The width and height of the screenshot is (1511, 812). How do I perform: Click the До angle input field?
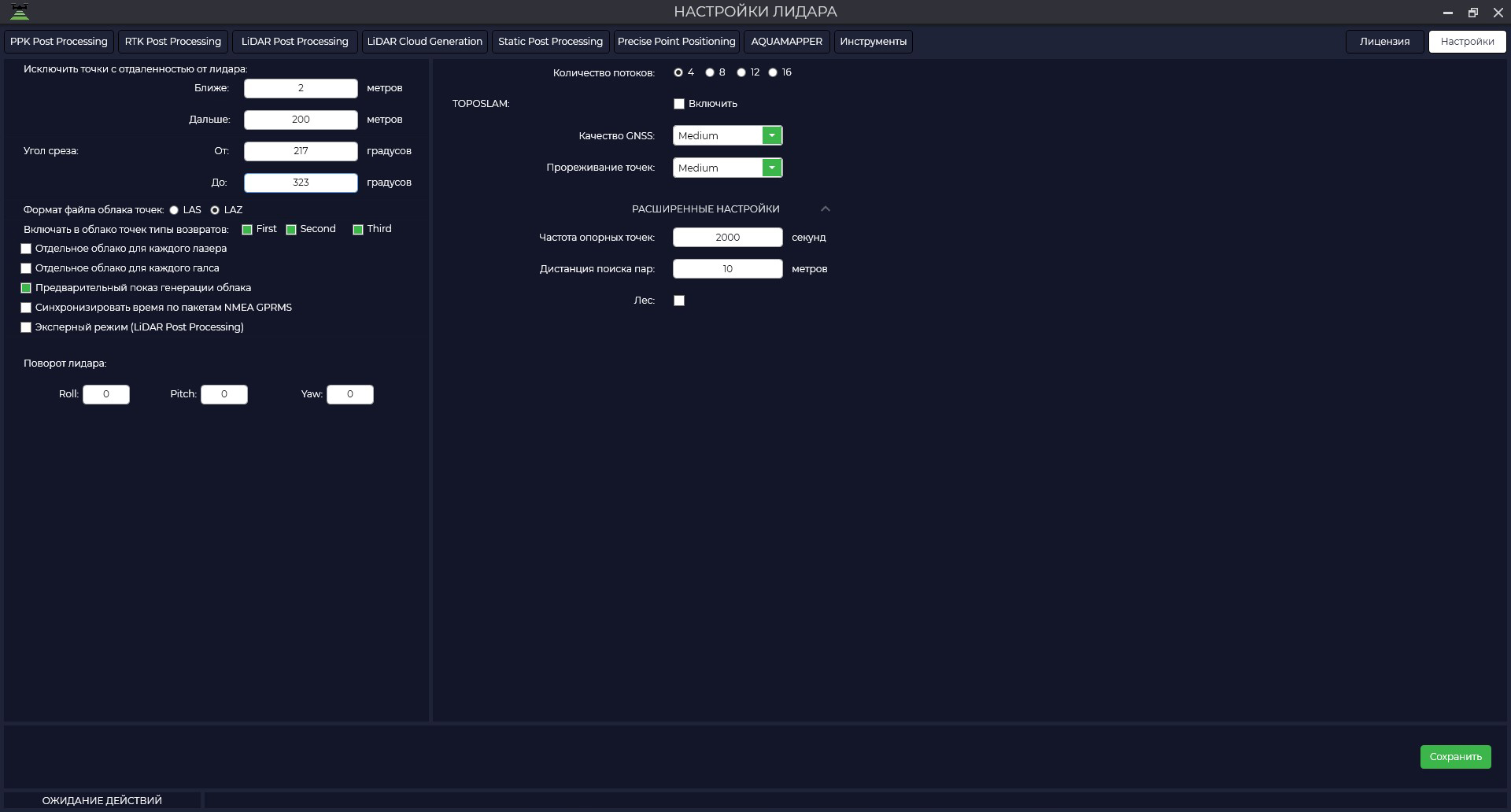click(301, 183)
